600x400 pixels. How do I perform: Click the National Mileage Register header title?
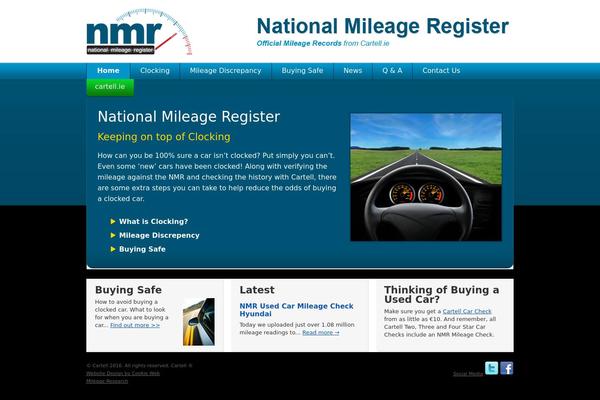point(383,26)
